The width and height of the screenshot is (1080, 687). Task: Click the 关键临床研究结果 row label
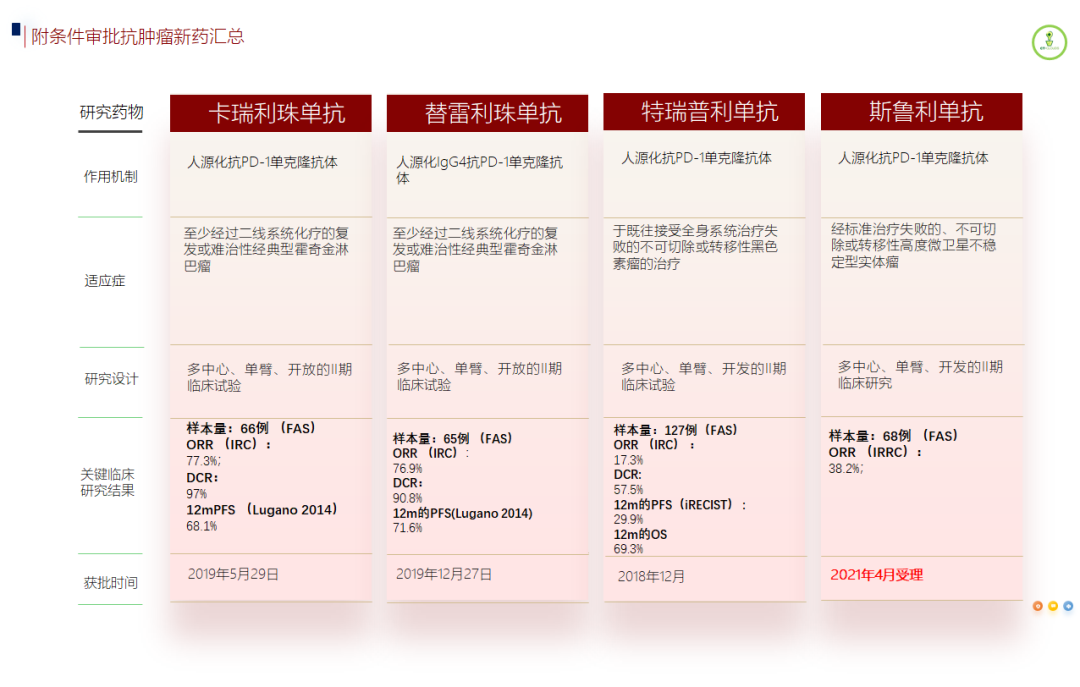tap(108, 482)
